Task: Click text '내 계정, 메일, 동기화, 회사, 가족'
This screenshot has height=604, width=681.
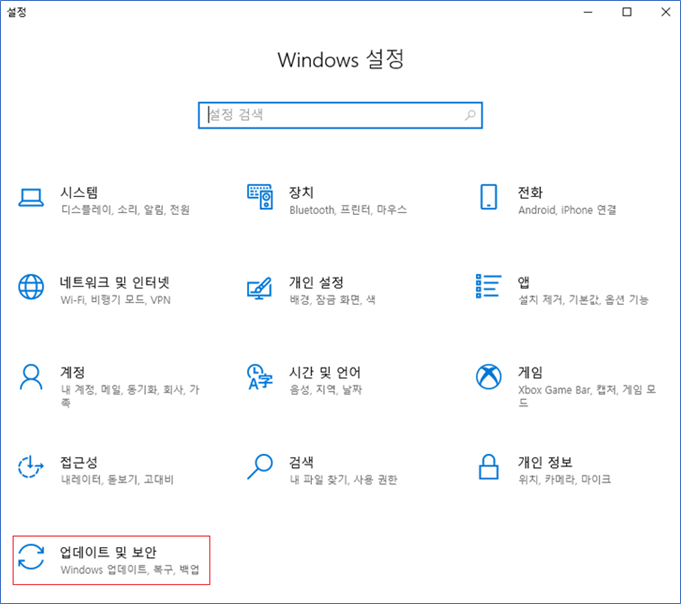Action: (x=130, y=396)
